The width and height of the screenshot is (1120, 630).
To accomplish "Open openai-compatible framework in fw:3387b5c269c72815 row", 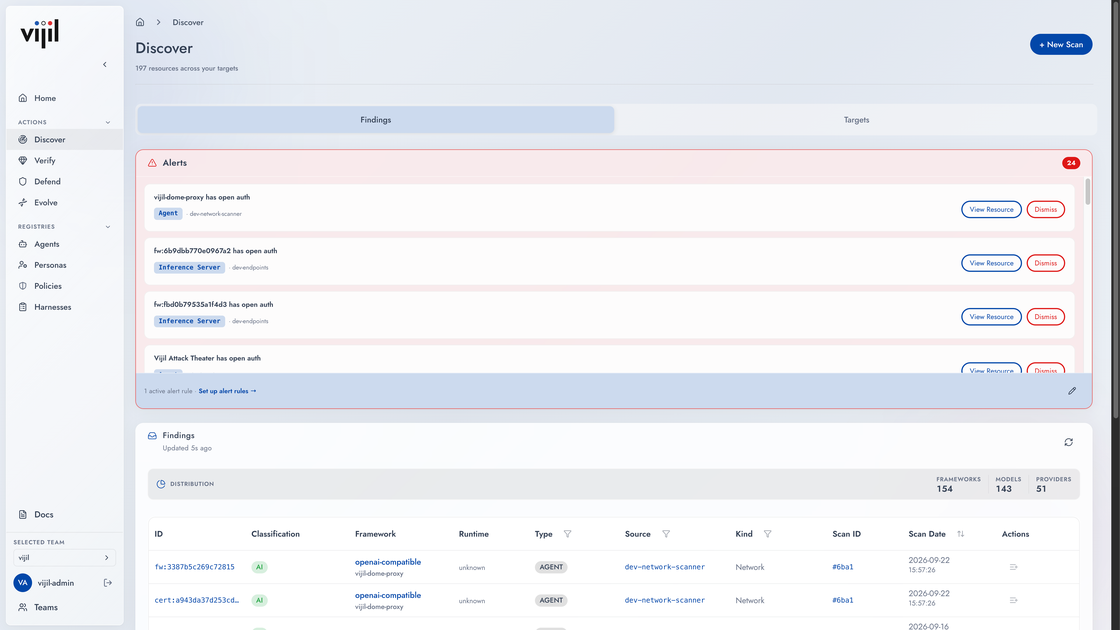I will point(388,562).
